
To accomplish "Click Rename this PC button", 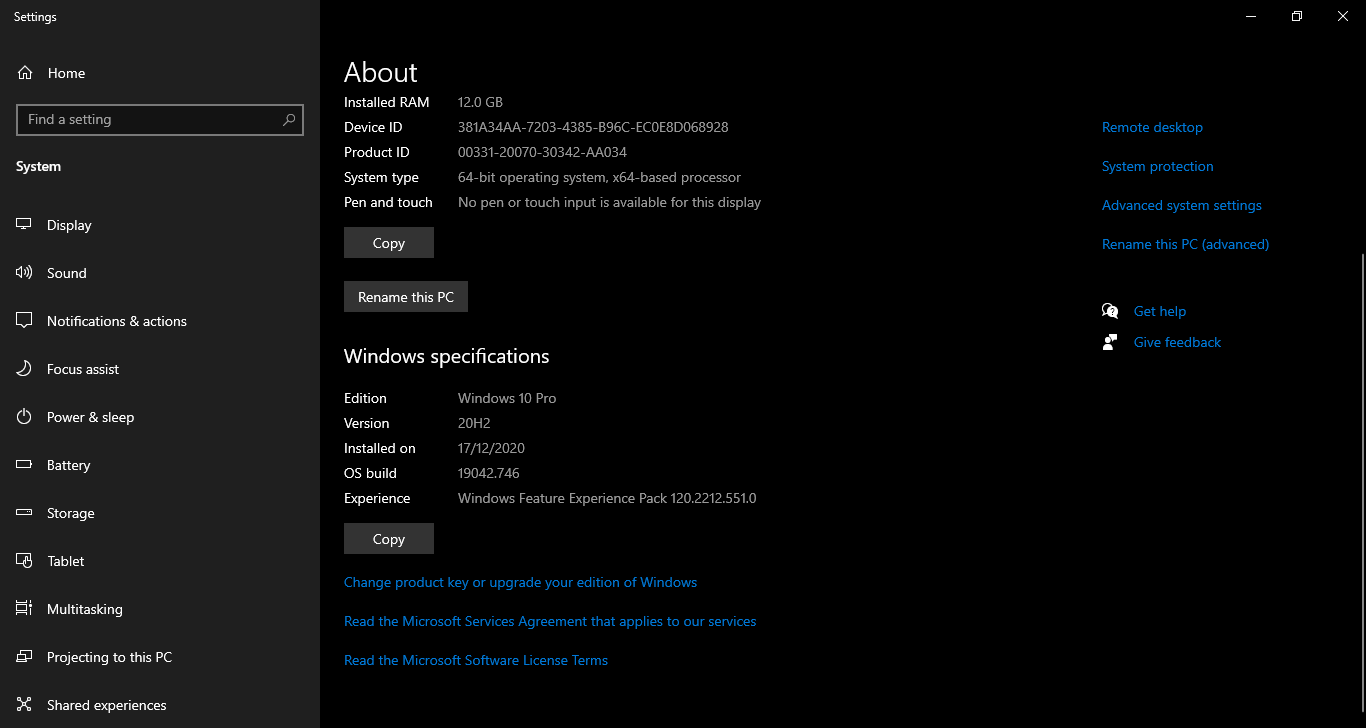I will (406, 297).
